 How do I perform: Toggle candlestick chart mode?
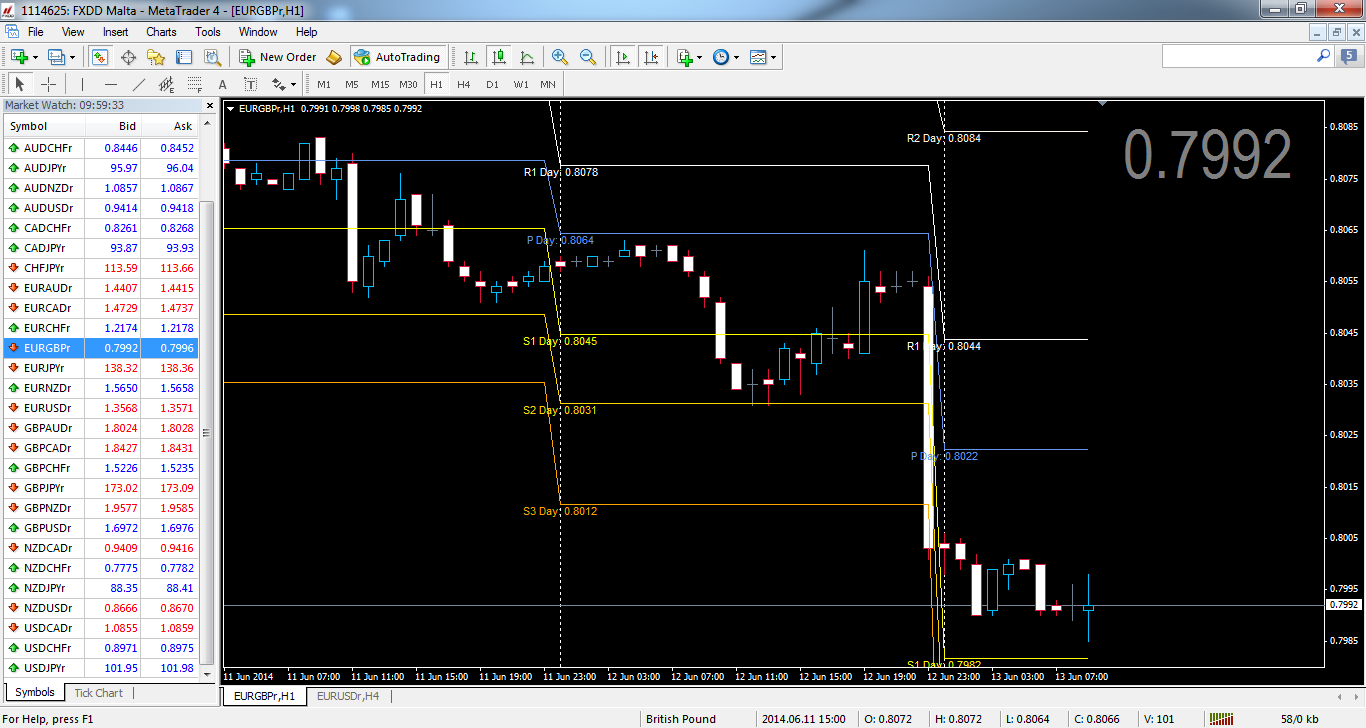(498, 57)
